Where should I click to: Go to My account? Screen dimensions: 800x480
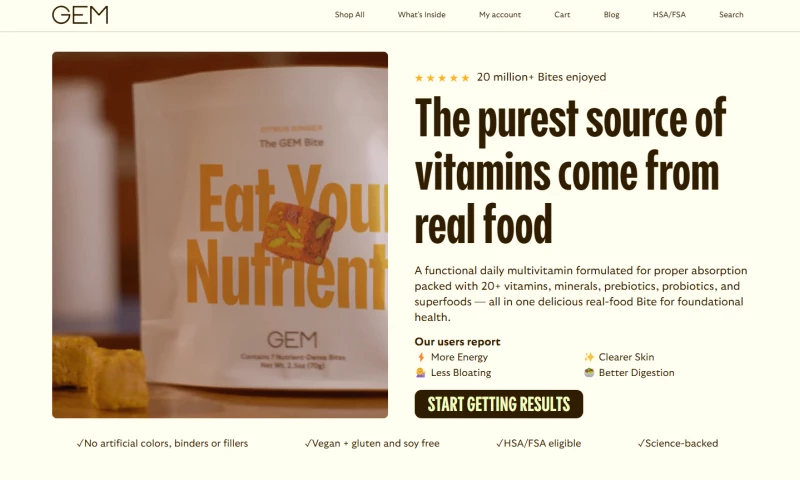(500, 15)
